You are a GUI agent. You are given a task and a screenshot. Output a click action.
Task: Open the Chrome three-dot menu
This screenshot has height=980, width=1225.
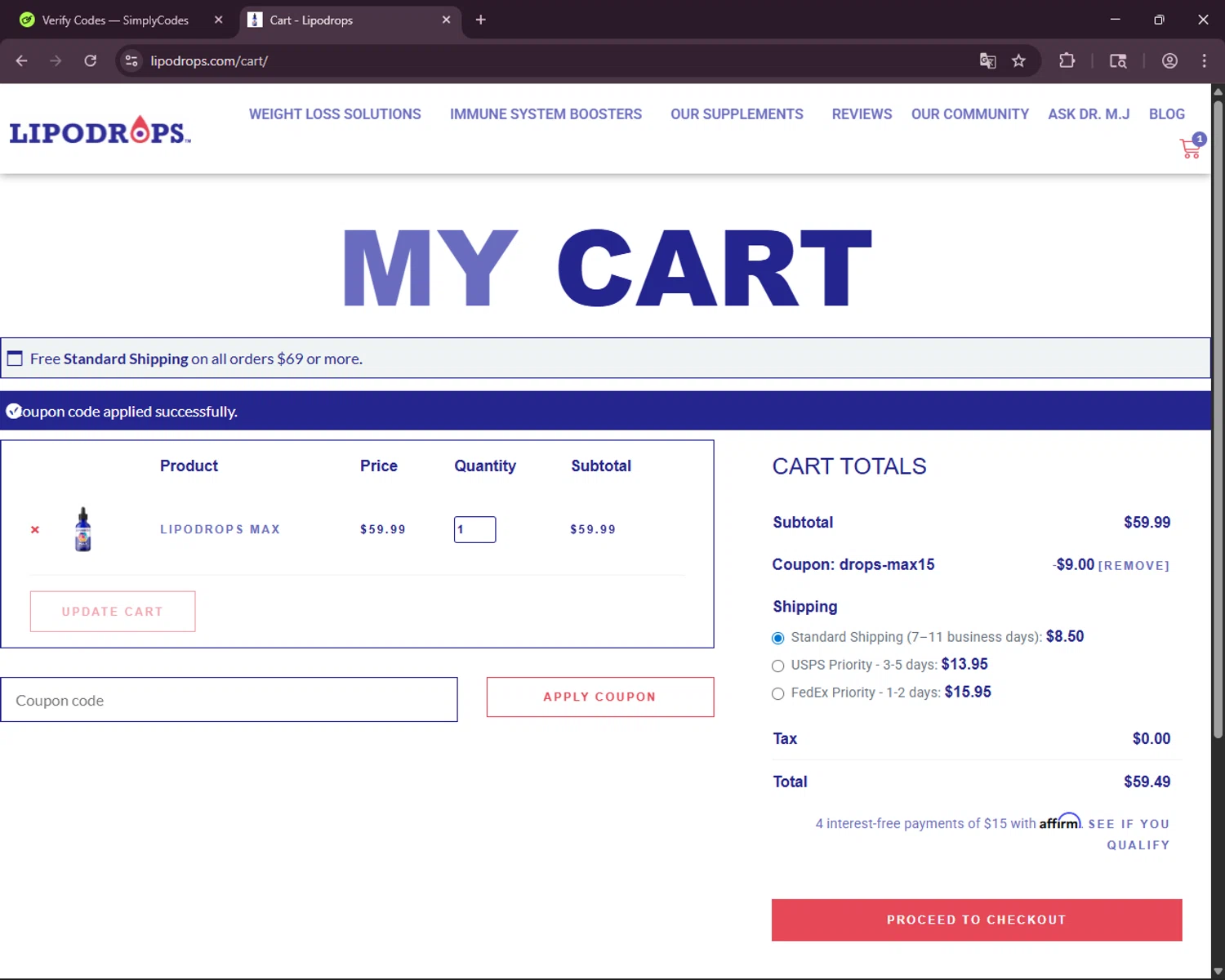pyautogui.click(x=1204, y=60)
